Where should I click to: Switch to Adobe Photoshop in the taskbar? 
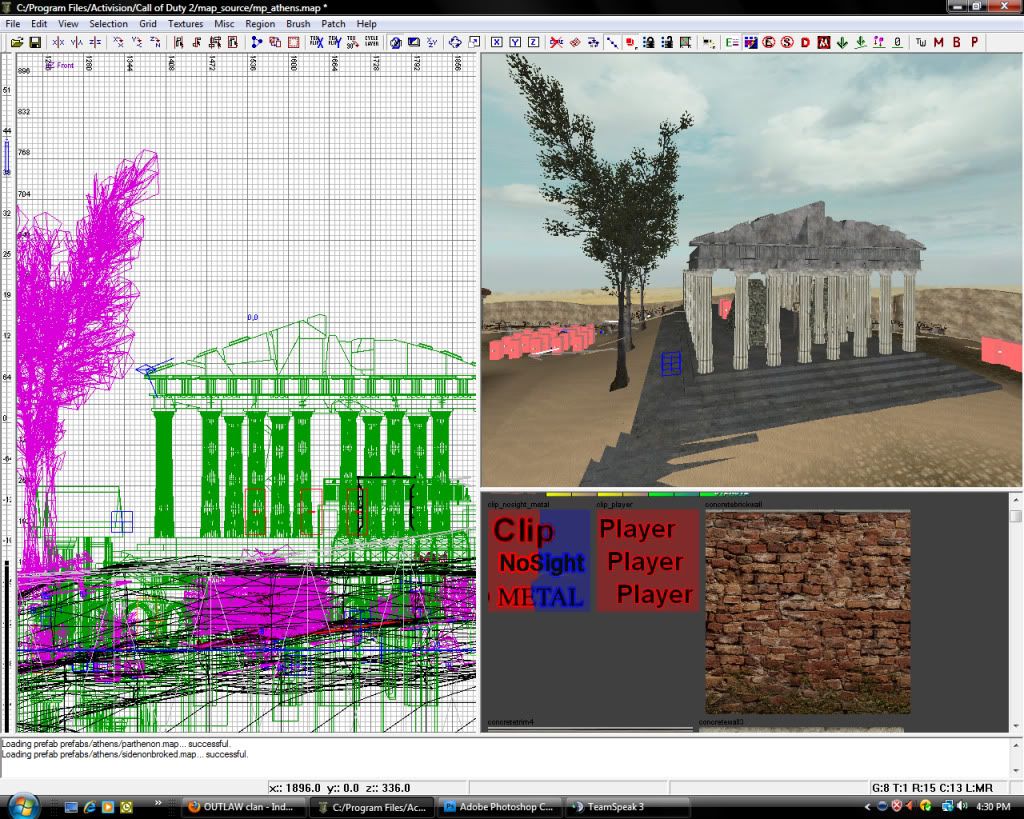click(500, 806)
